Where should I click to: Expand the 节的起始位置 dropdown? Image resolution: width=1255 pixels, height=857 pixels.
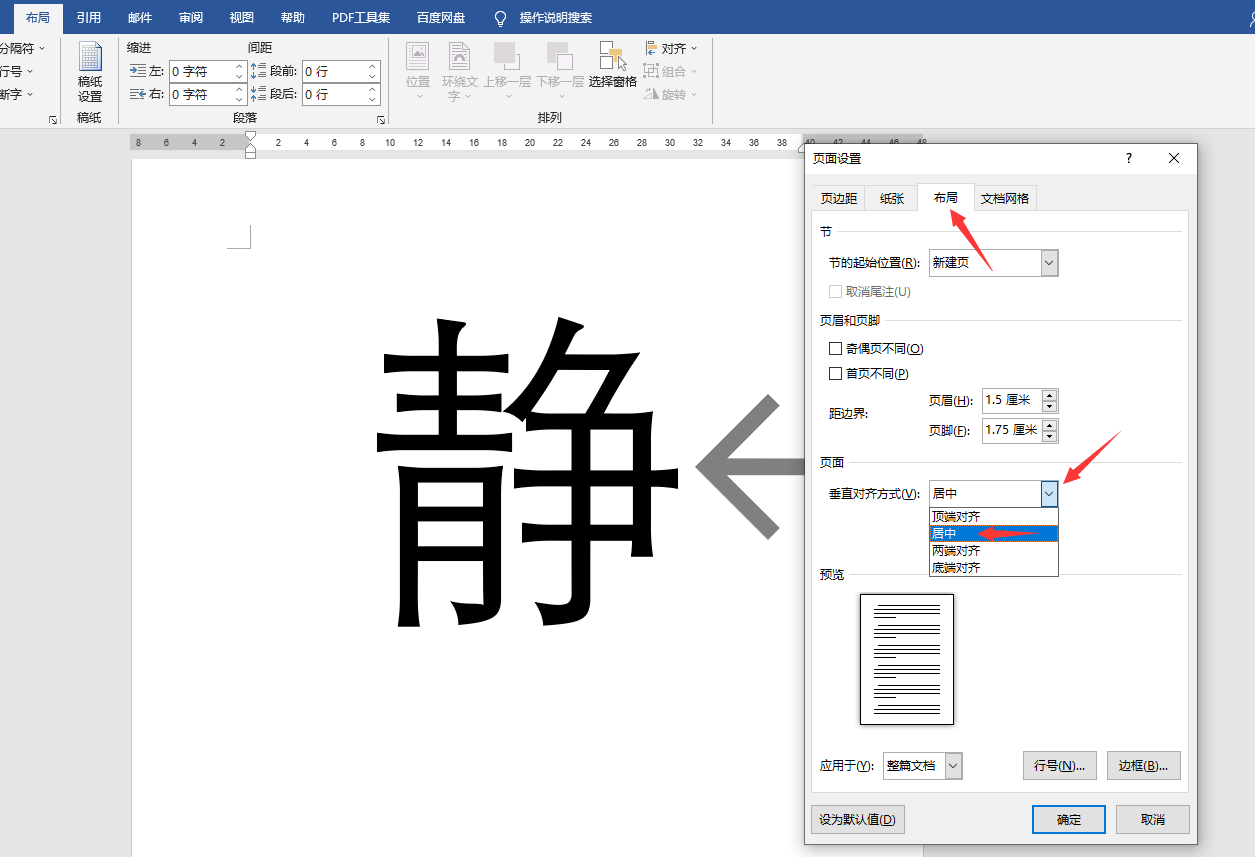[x=1048, y=262]
